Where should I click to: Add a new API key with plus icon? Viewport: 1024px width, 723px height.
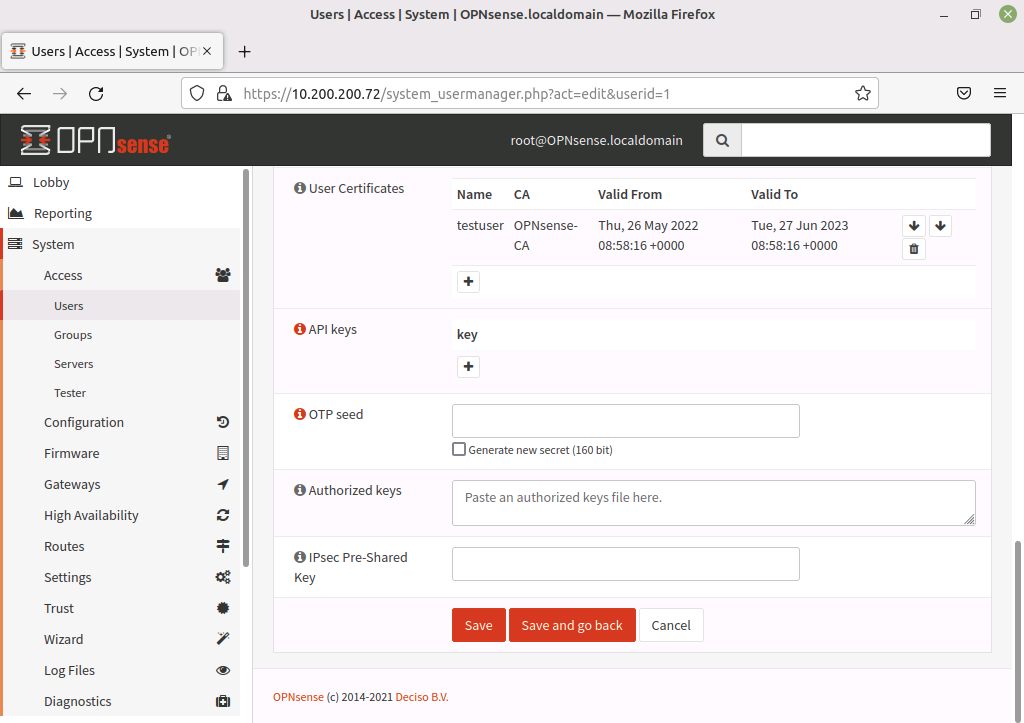[x=468, y=367]
